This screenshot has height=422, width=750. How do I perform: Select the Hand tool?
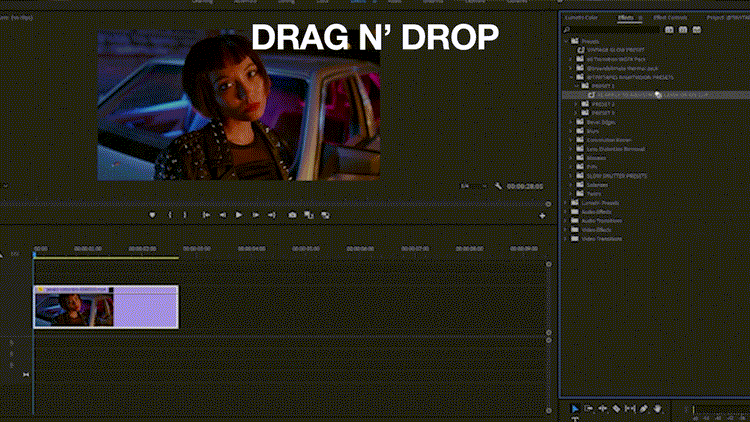[x=658, y=408]
